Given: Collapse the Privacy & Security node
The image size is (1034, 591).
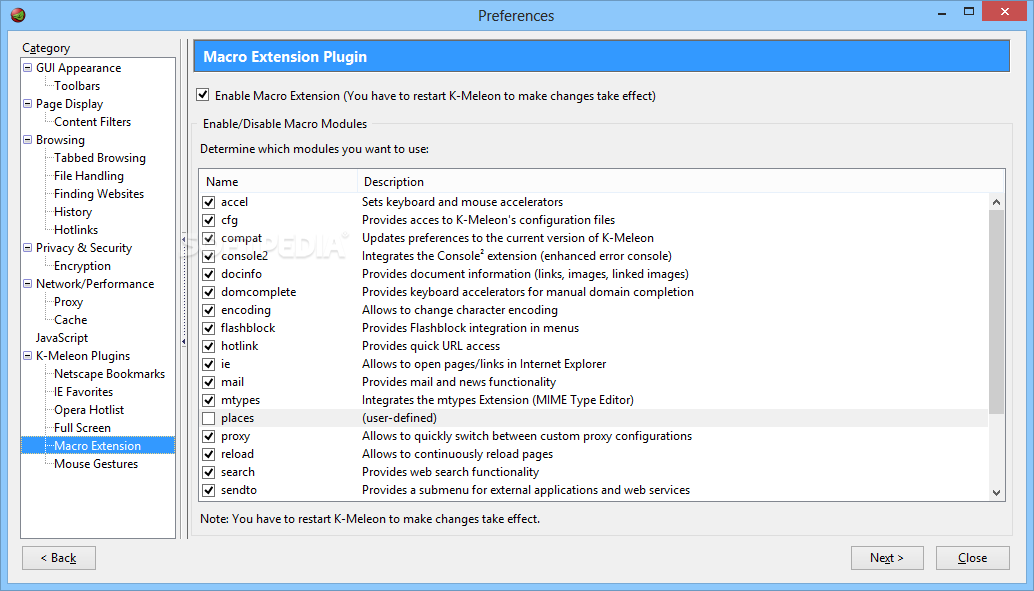Looking at the screenshot, I should pos(27,247).
